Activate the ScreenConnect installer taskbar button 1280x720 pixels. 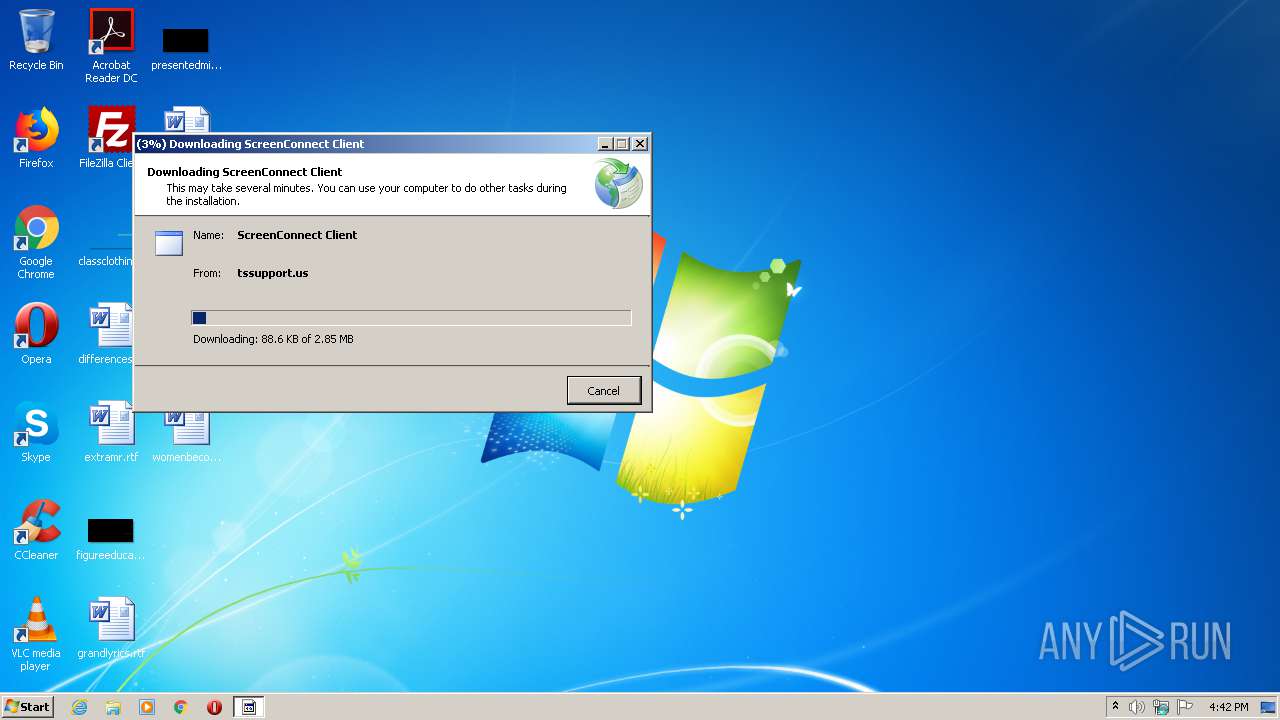click(x=249, y=707)
